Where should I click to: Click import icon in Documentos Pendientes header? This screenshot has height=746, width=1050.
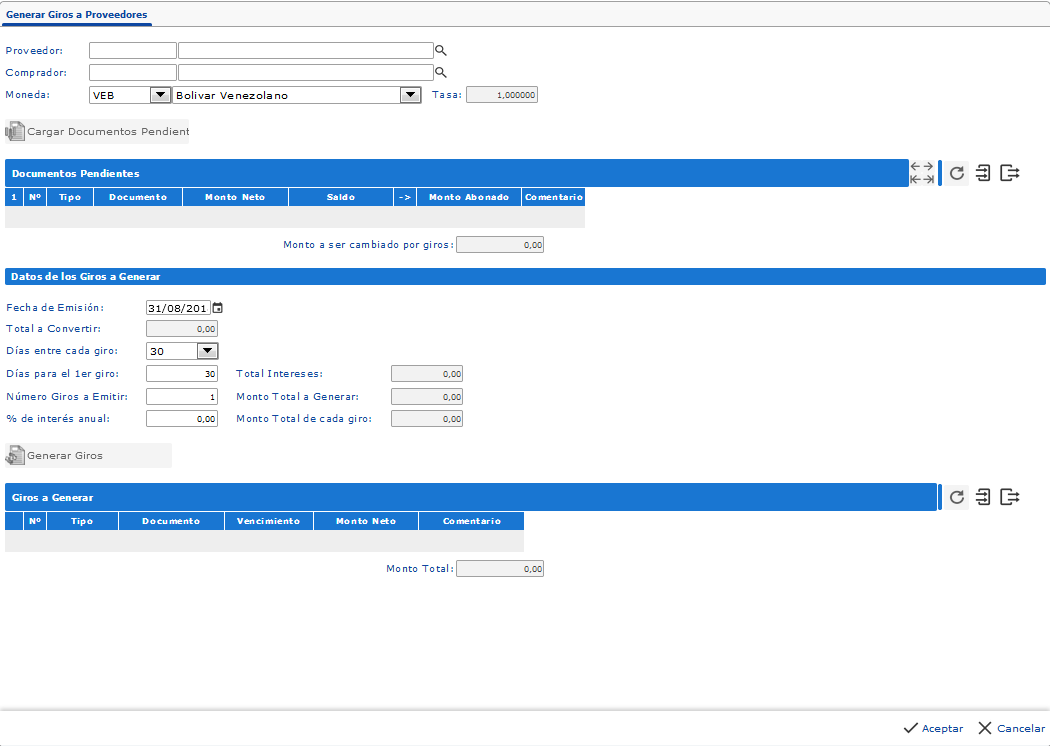coord(983,173)
